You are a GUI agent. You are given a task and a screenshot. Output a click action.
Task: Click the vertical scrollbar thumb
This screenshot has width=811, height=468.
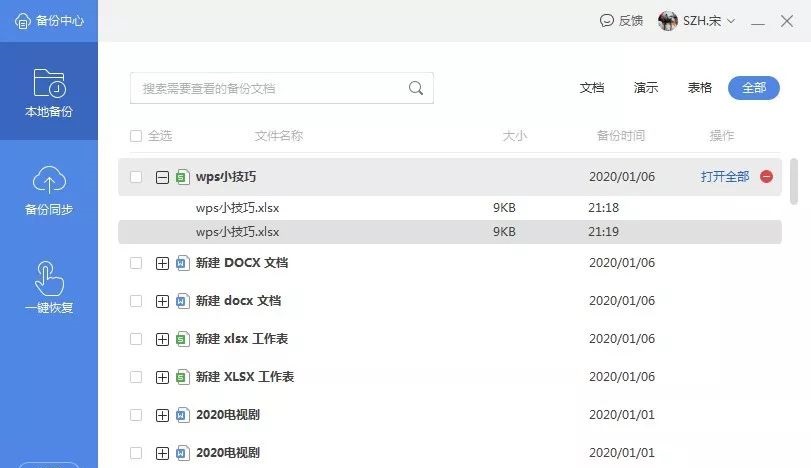pyautogui.click(x=794, y=182)
